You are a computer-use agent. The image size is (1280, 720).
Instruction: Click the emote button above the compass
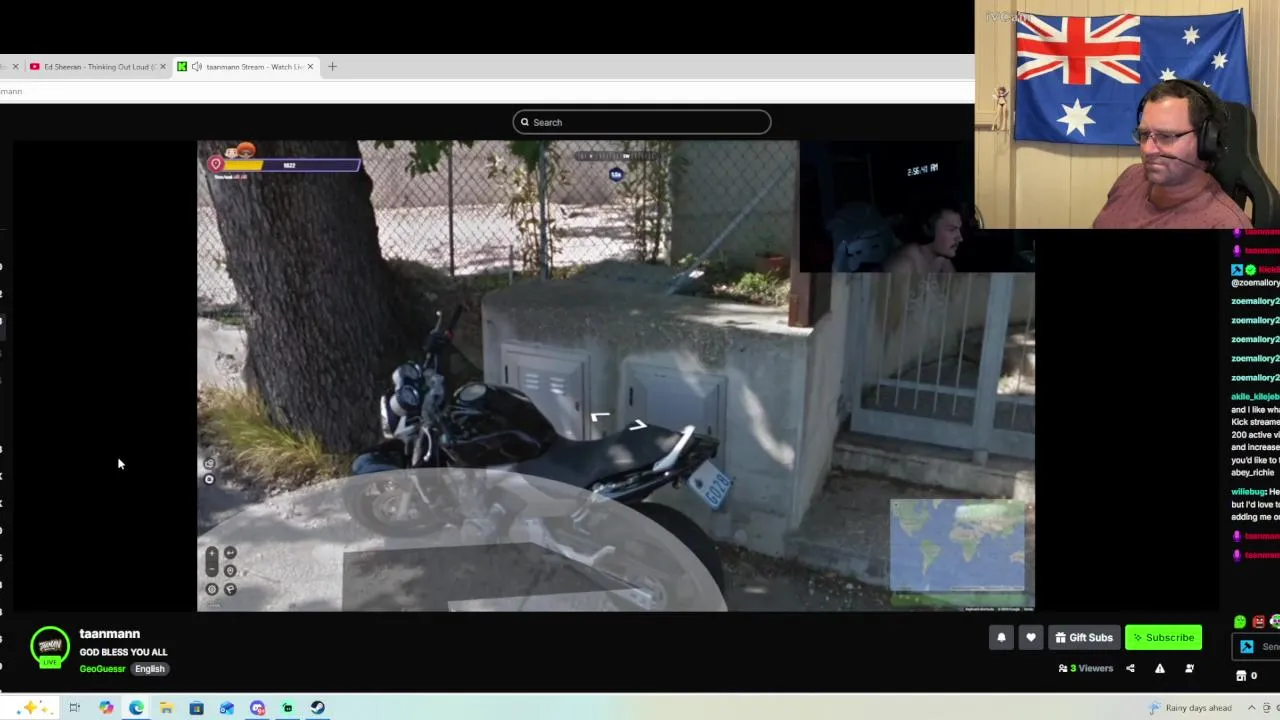coord(209,463)
